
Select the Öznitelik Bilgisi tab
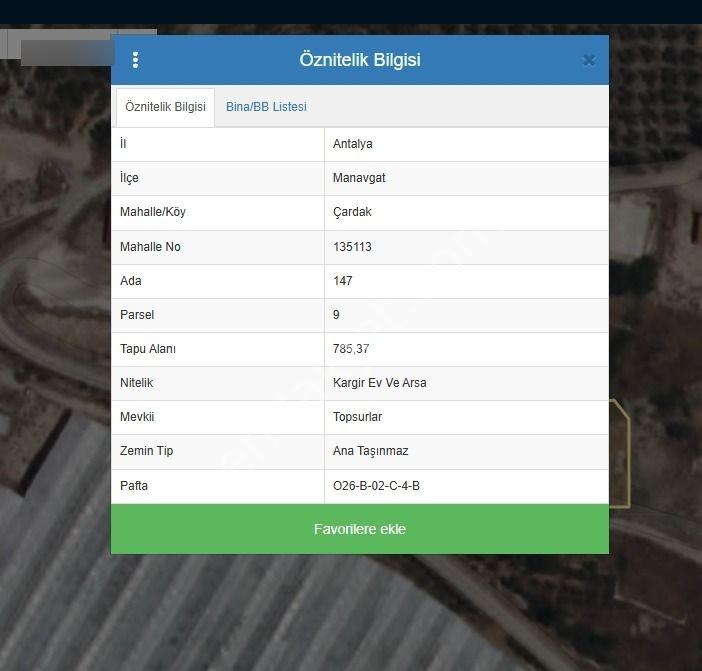pos(165,107)
